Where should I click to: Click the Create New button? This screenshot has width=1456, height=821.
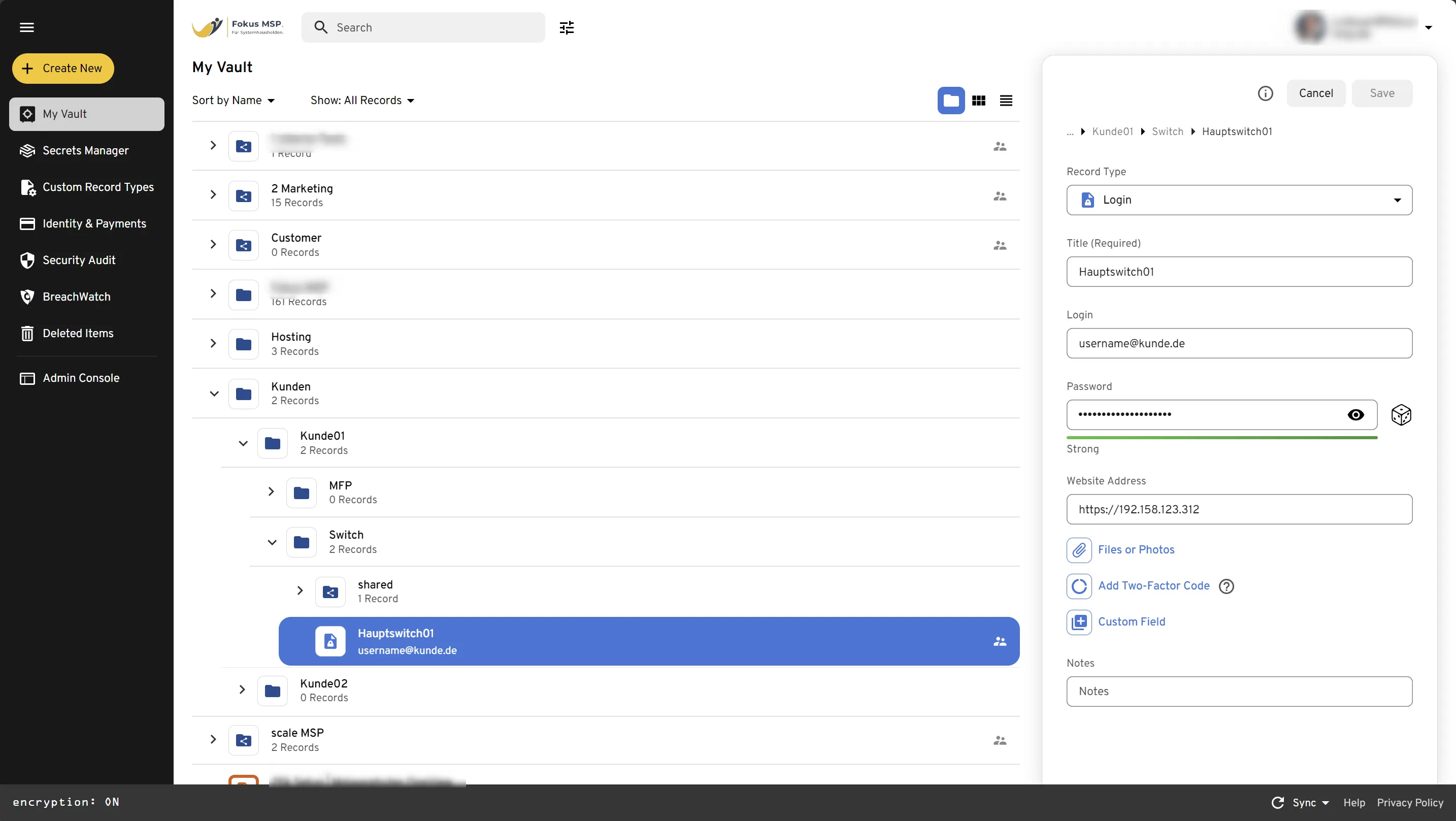63,69
